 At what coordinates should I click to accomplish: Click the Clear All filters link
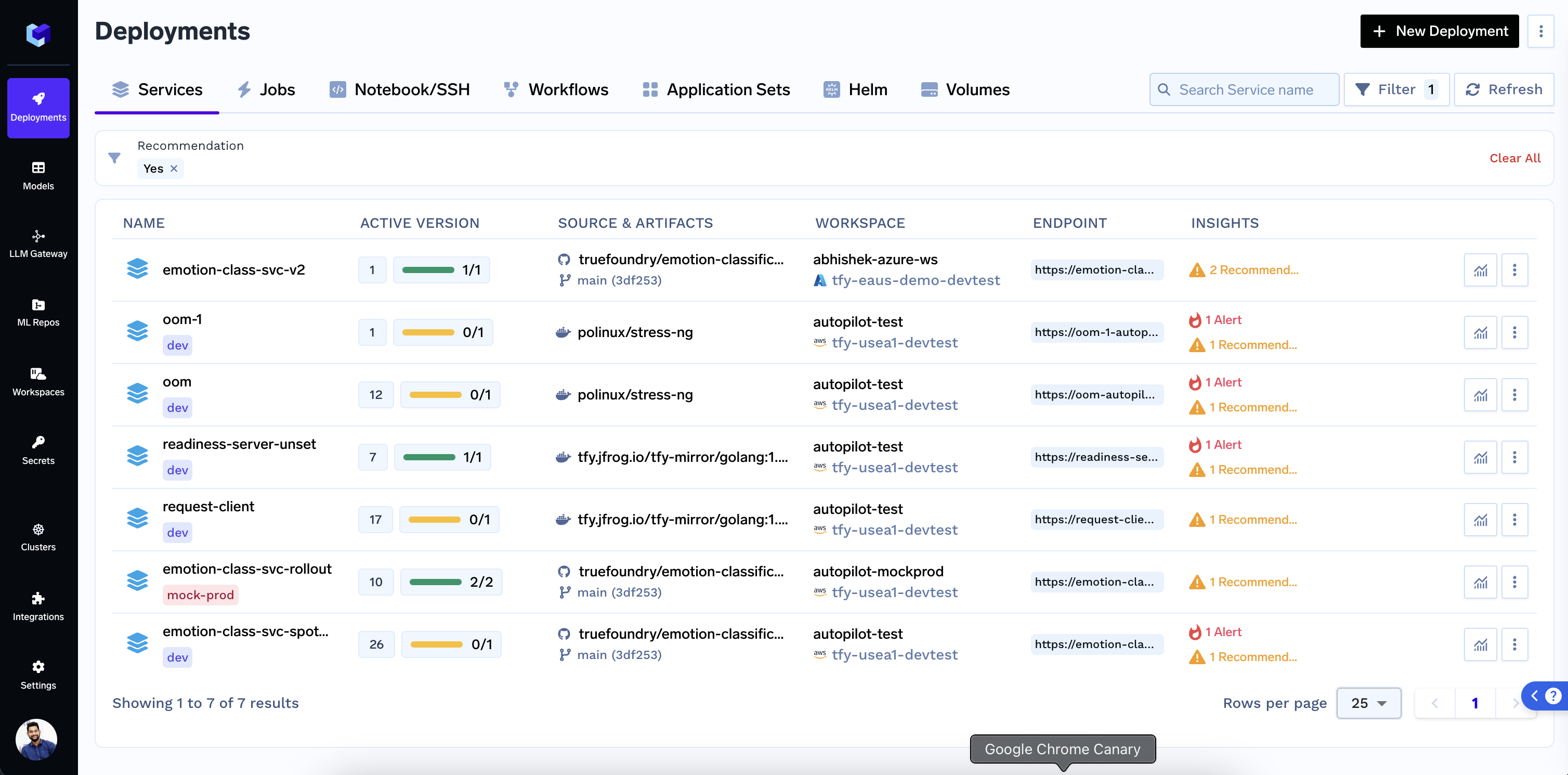[x=1514, y=158]
